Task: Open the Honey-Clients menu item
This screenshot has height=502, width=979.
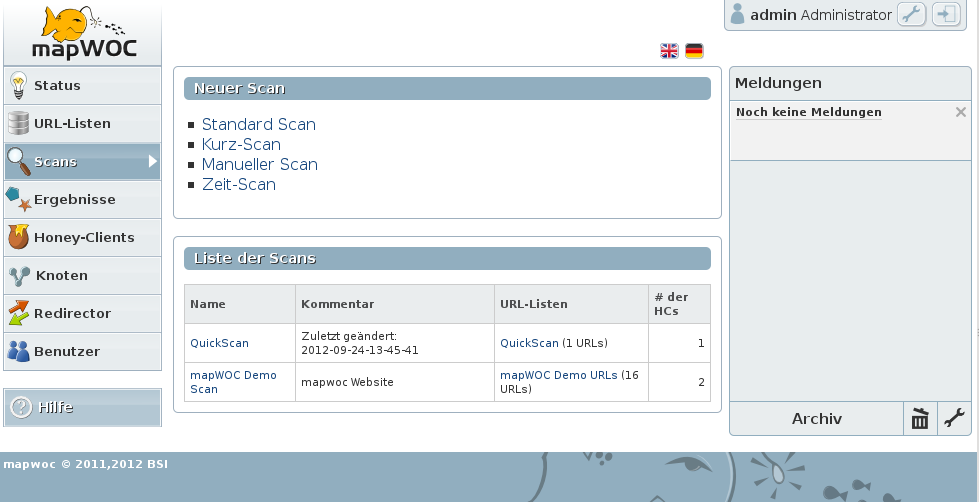Action: point(82,238)
